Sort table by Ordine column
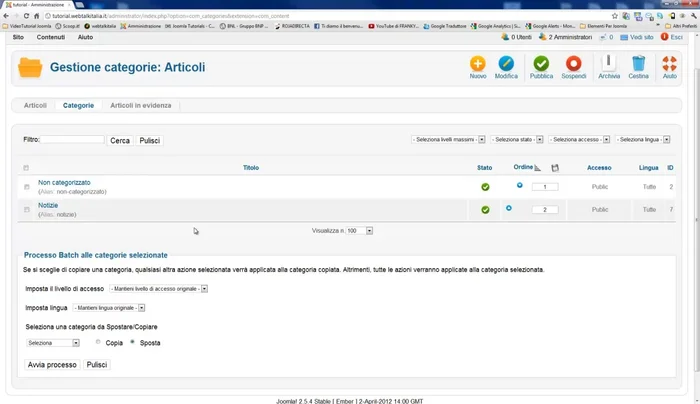The height and width of the screenshot is (404, 700). pyautogui.click(x=523, y=167)
